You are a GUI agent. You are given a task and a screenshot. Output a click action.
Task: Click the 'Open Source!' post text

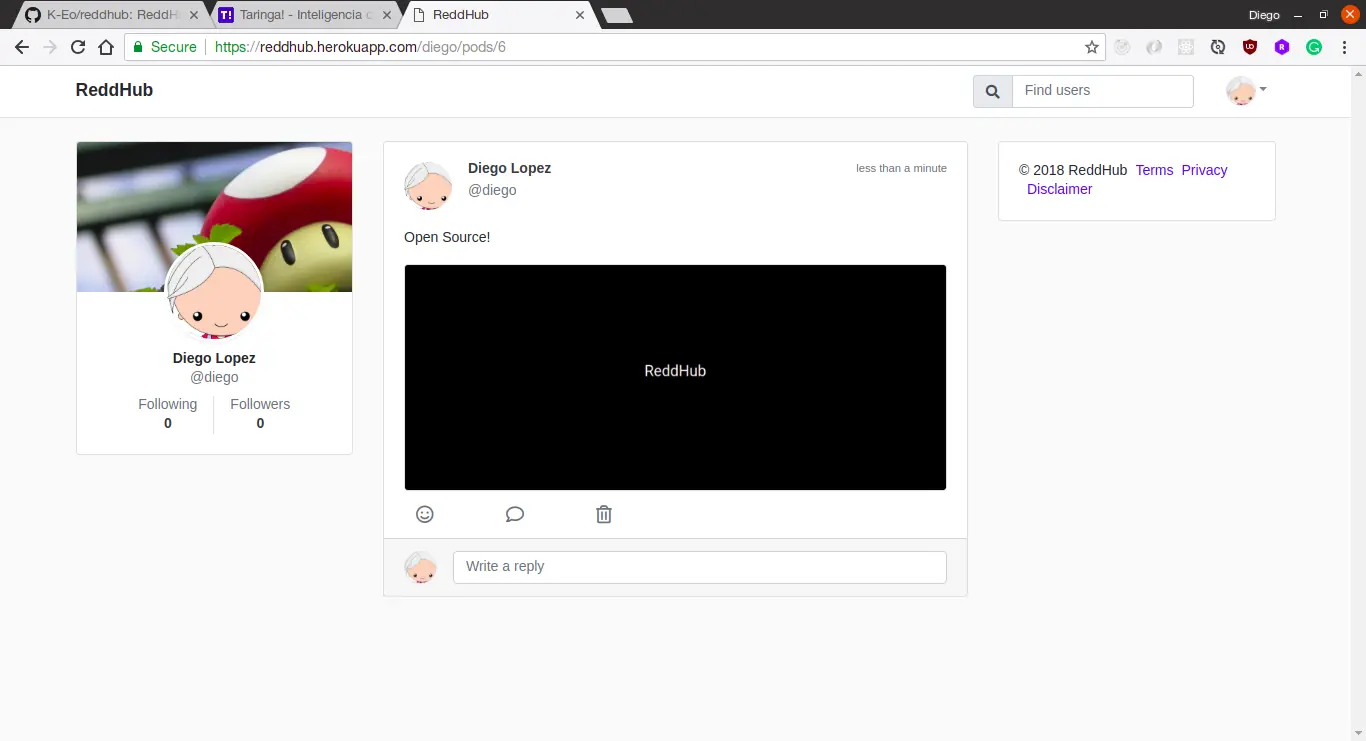pos(447,237)
